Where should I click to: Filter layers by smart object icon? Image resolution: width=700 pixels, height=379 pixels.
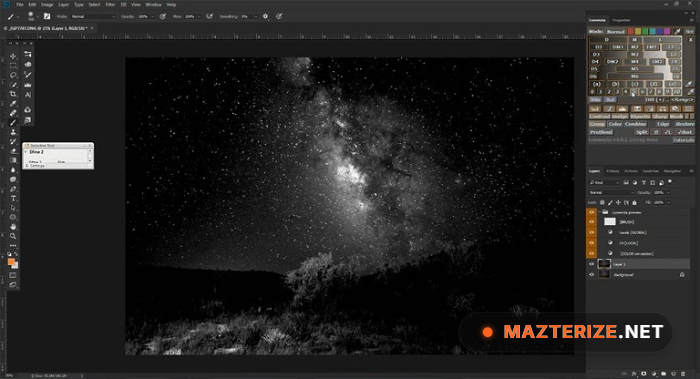(661, 183)
